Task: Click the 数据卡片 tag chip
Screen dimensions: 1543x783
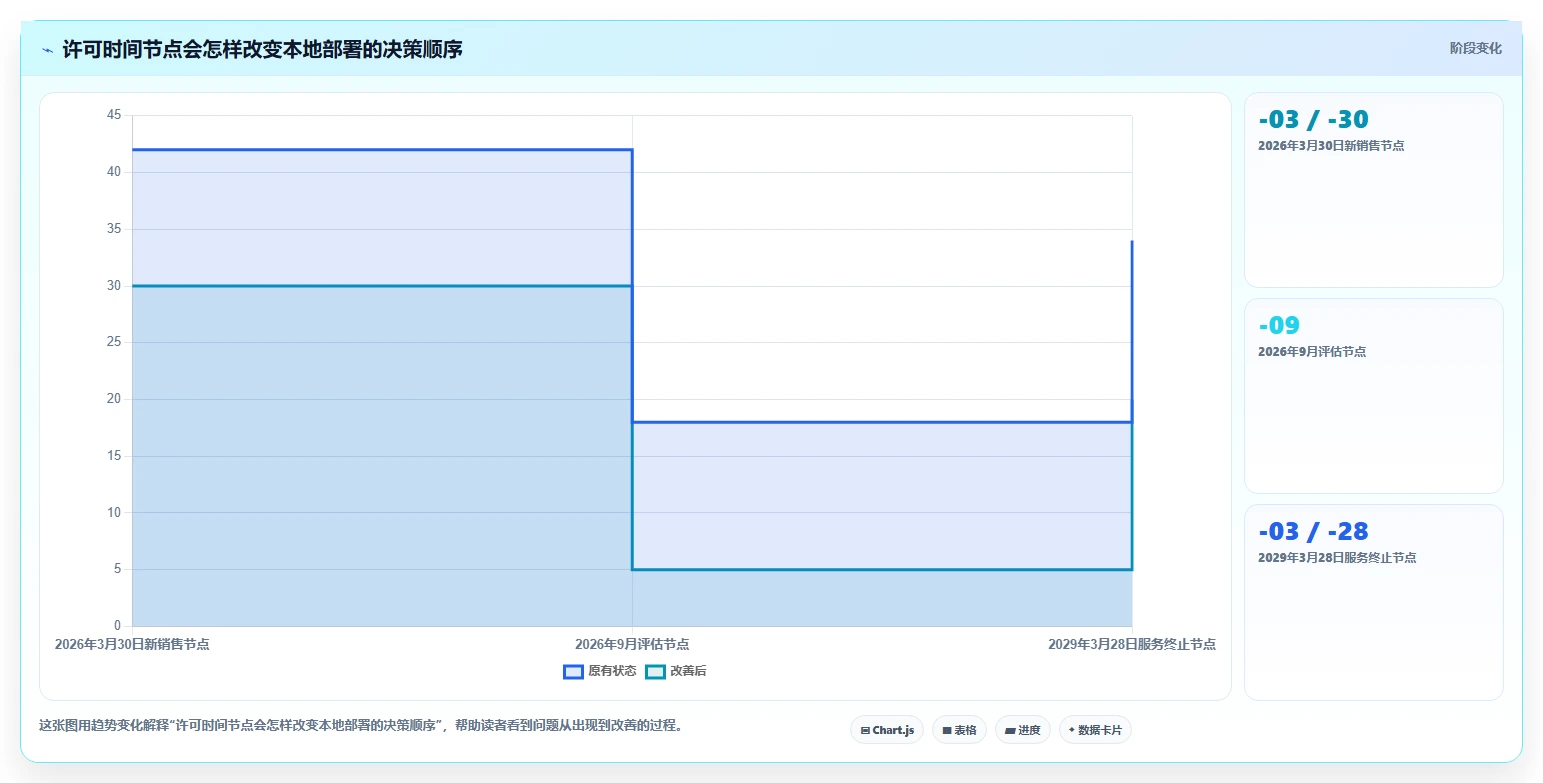Action: [1095, 730]
